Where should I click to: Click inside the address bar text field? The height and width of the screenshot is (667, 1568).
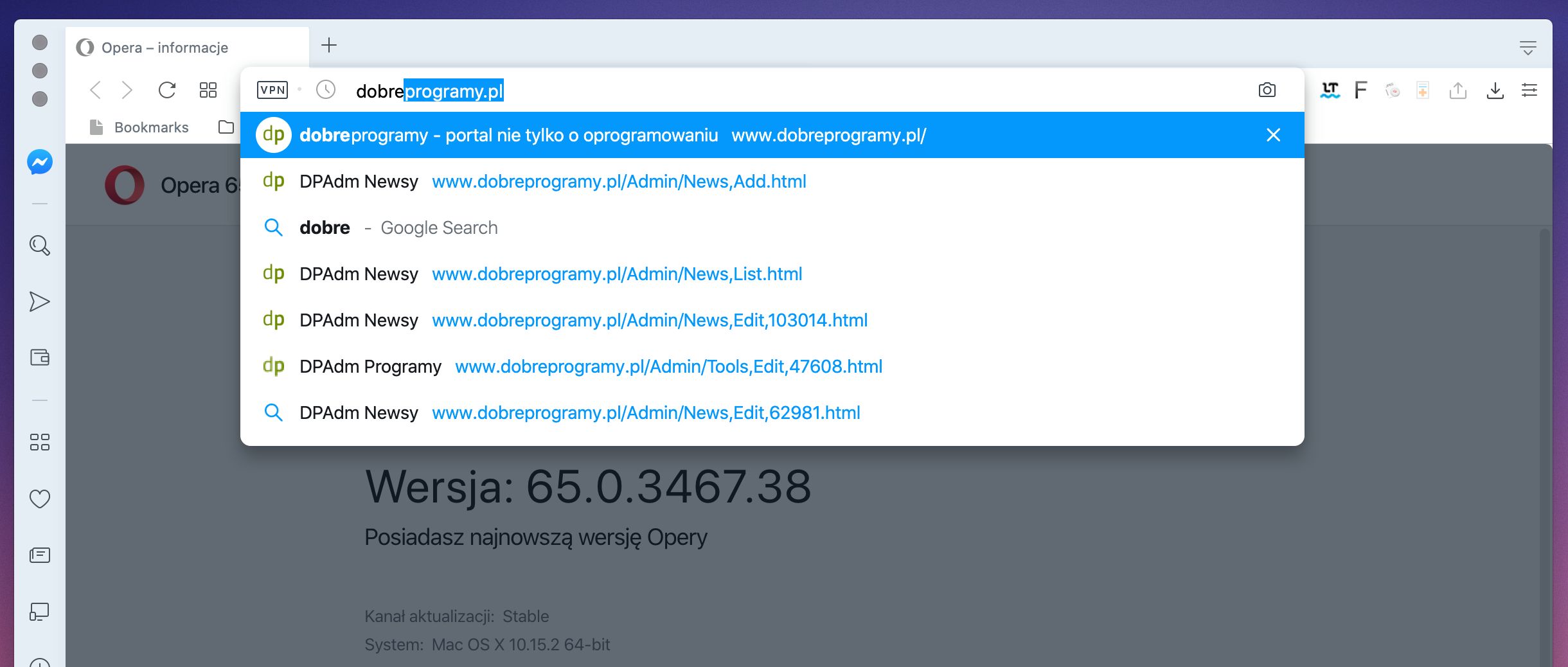click(x=797, y=91)
